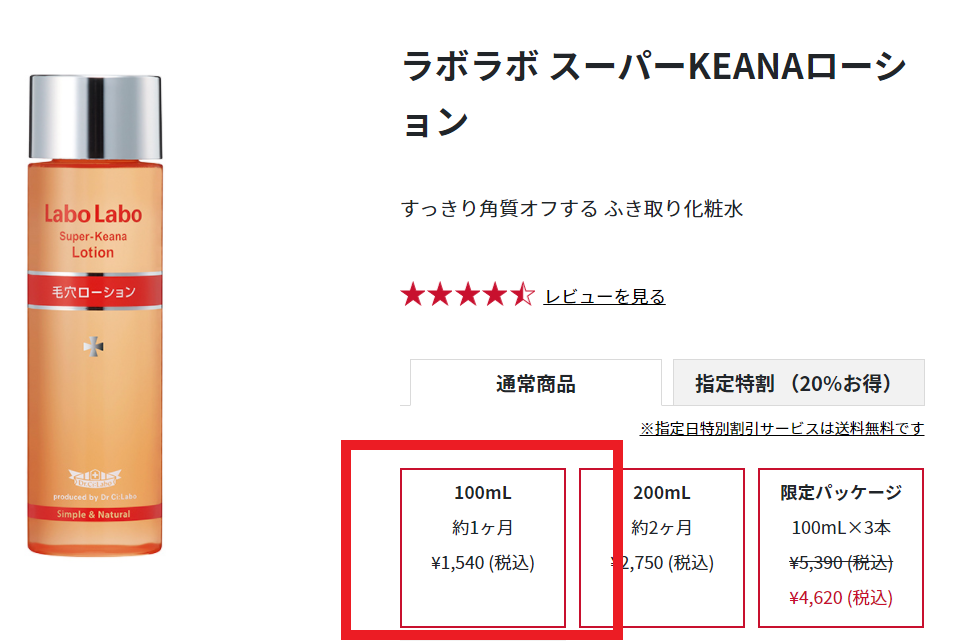This screenshot has width=961, height=641.
Task: Open the 指定日特別割引サービス free shipping note
Action: (x=782, y=428)
